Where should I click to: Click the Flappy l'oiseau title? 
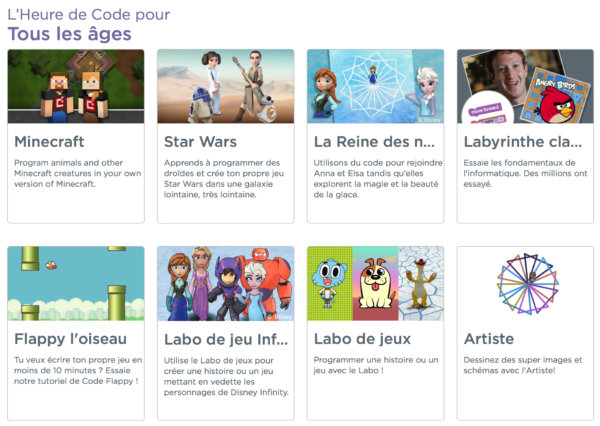pos(70,339)
